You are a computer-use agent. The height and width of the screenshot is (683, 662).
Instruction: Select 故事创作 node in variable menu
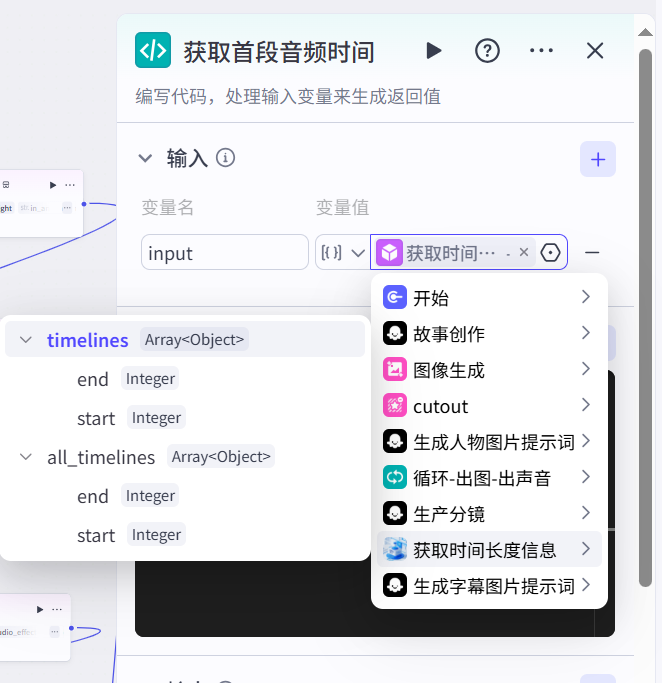pos(489,334)
